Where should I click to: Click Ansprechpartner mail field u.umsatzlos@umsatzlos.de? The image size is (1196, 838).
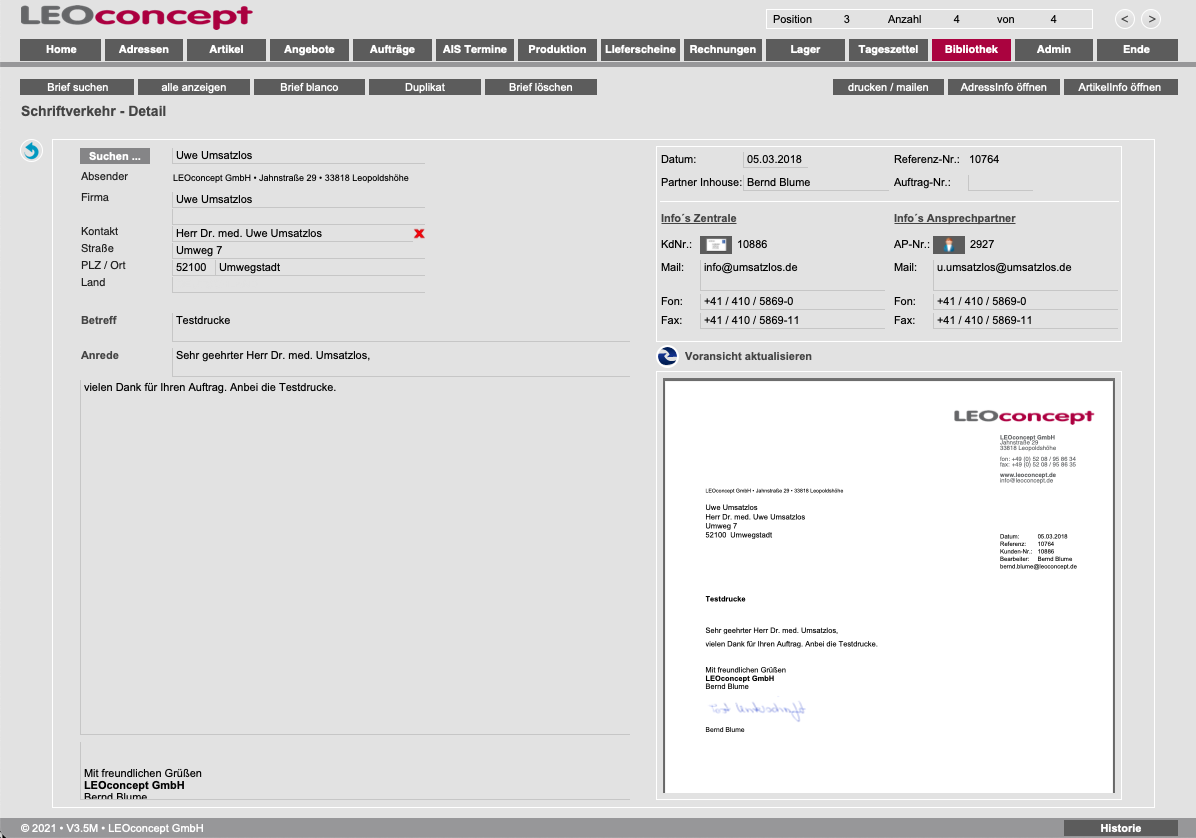pyautogui.click(x=1026, y=275)
